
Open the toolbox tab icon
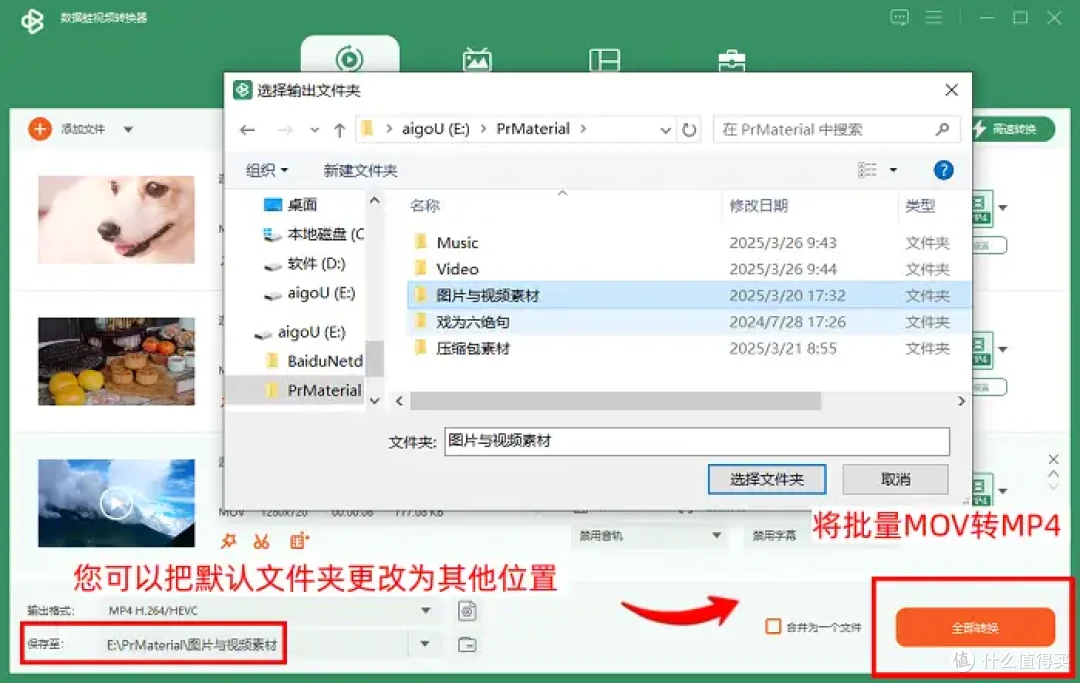coord(731,61)
